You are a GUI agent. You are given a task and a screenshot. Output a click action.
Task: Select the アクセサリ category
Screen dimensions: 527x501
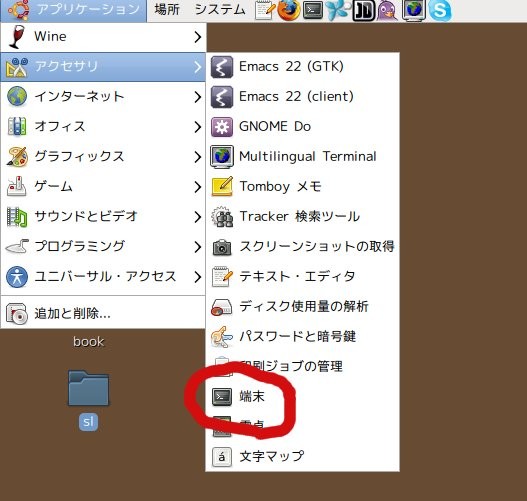(103, 67)
